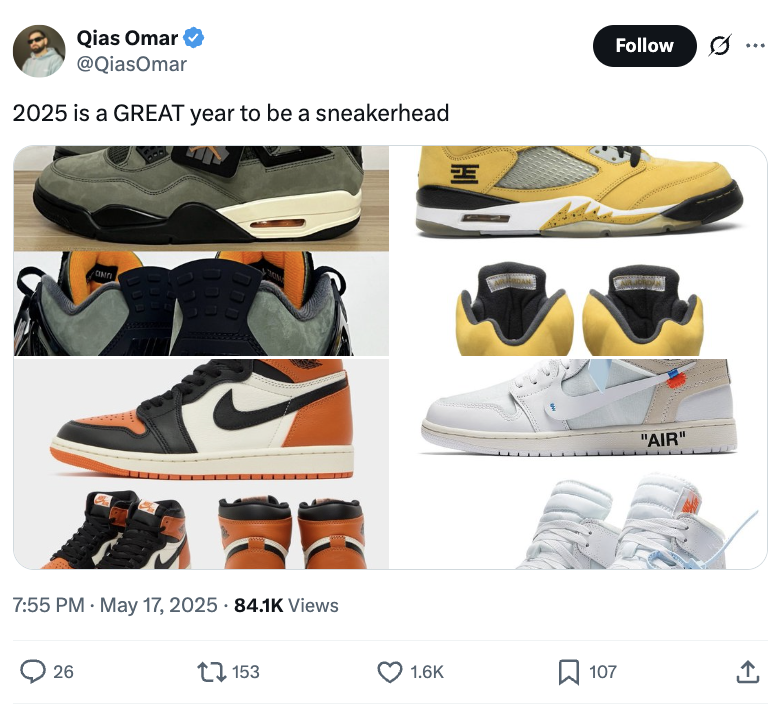782x712 pixels.
Task: Click the @QiasOmar handle
Action: point(132,64)
